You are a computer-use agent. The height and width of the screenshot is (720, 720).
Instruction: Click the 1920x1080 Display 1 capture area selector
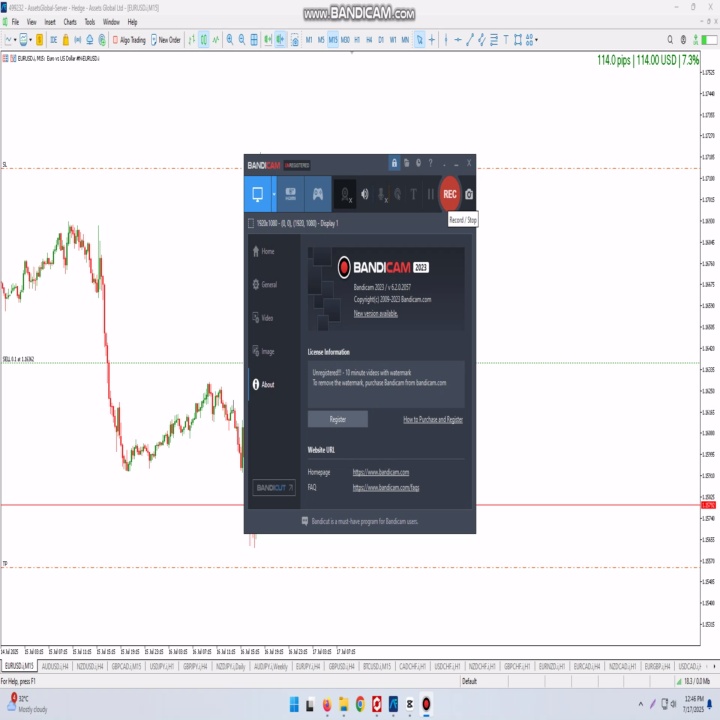(293, 224)
